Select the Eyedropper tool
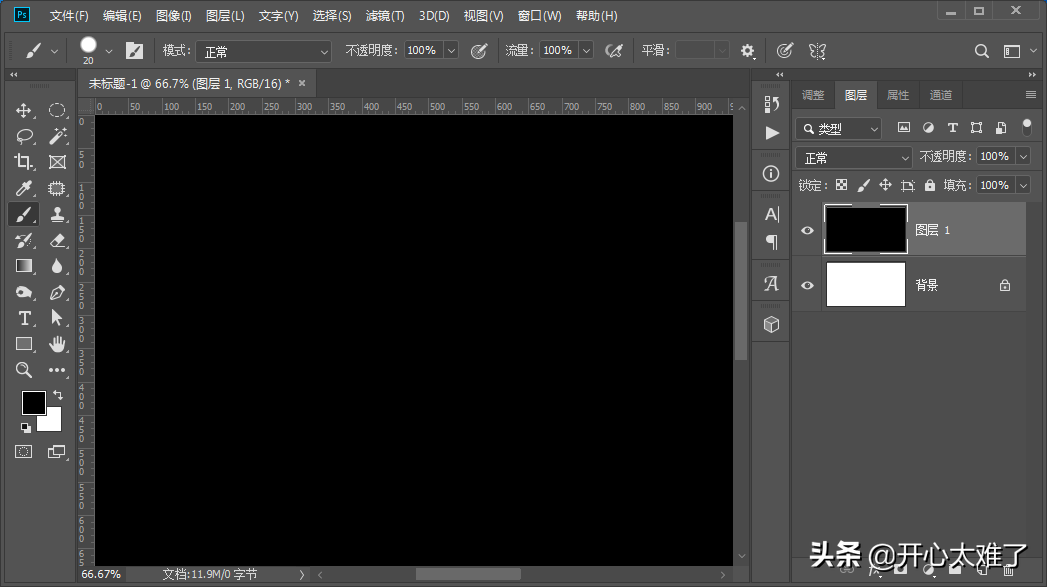This screenshot has width=1047, height=587. 24,188
